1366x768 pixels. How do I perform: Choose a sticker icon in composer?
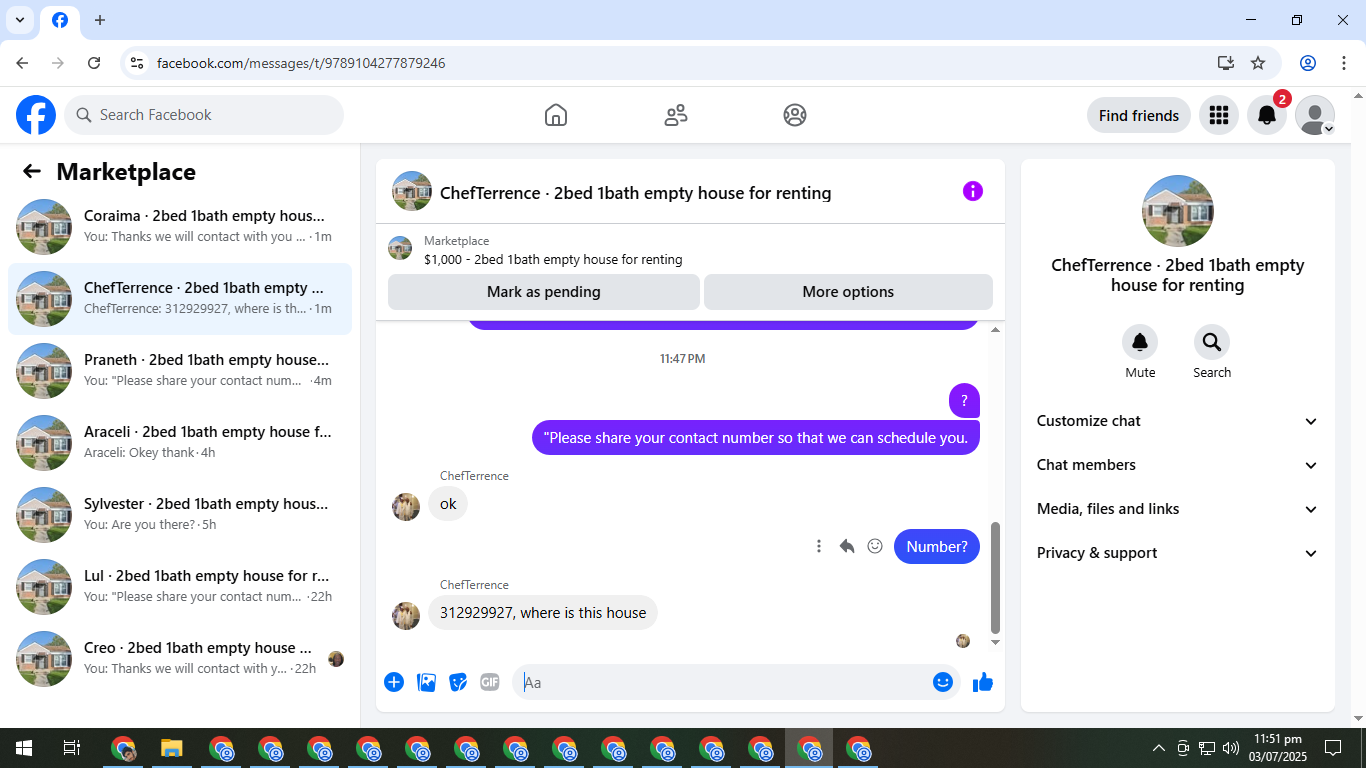[458, 682]
